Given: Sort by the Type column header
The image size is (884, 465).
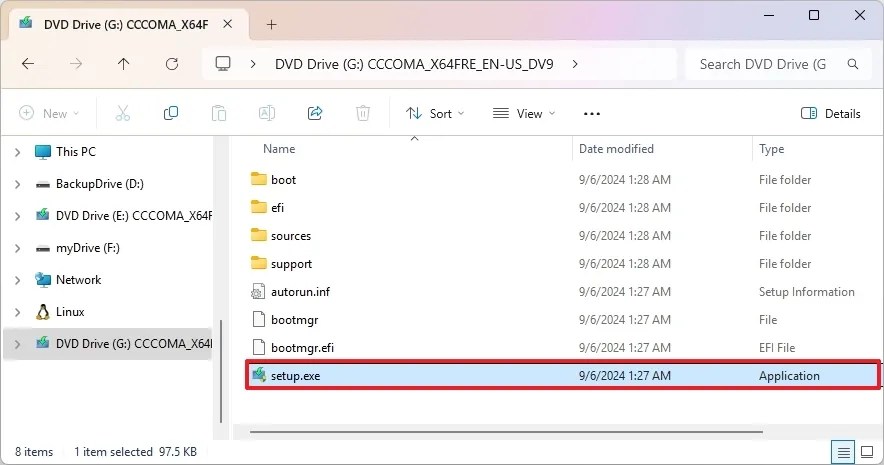Looking at the screenshot, I should (x=771, y=149).
